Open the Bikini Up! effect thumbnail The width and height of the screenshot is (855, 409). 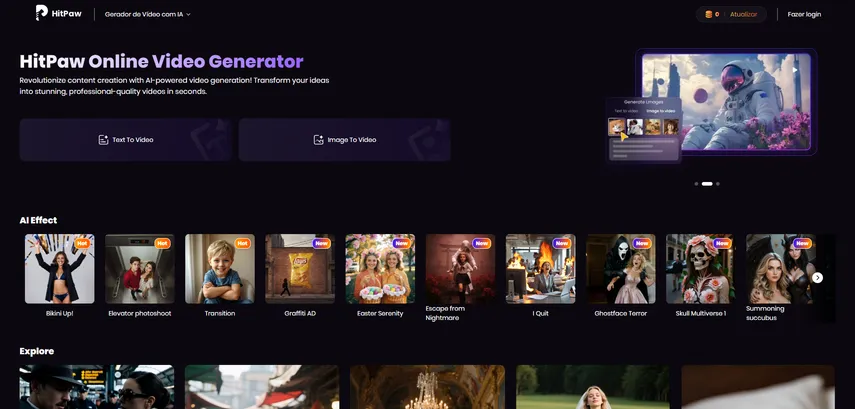pyautogui.click(x=59, y=269)
